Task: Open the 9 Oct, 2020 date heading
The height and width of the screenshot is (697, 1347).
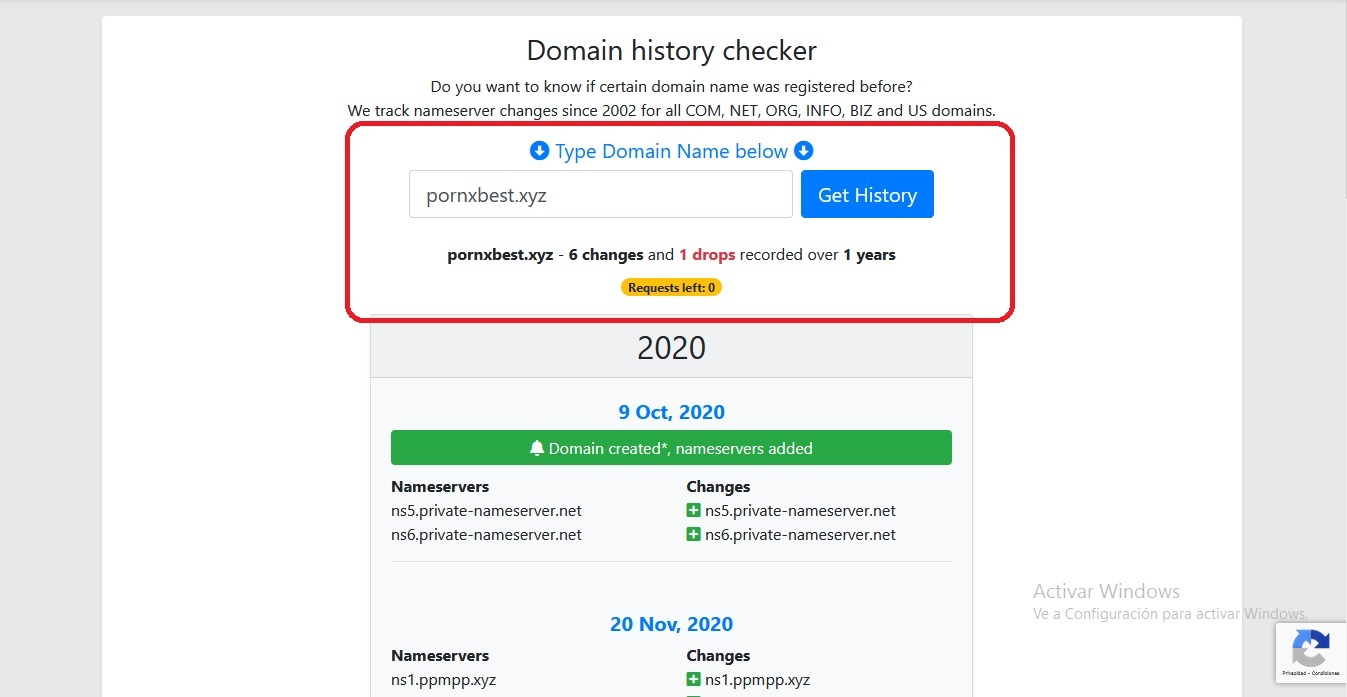Action: pyautogui.click(x=671, y=412)
